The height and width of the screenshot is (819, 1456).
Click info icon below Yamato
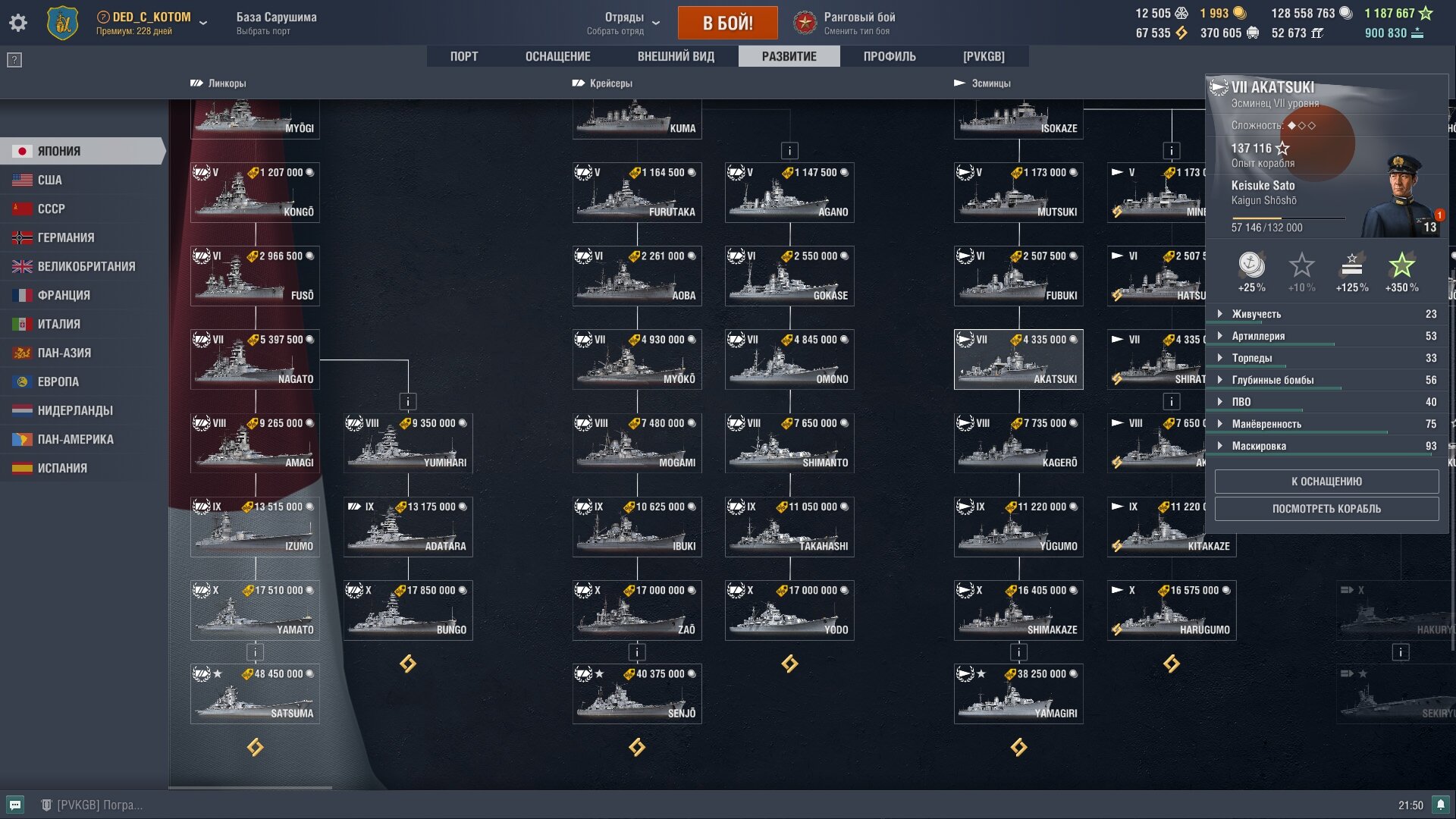coord(256,652)
